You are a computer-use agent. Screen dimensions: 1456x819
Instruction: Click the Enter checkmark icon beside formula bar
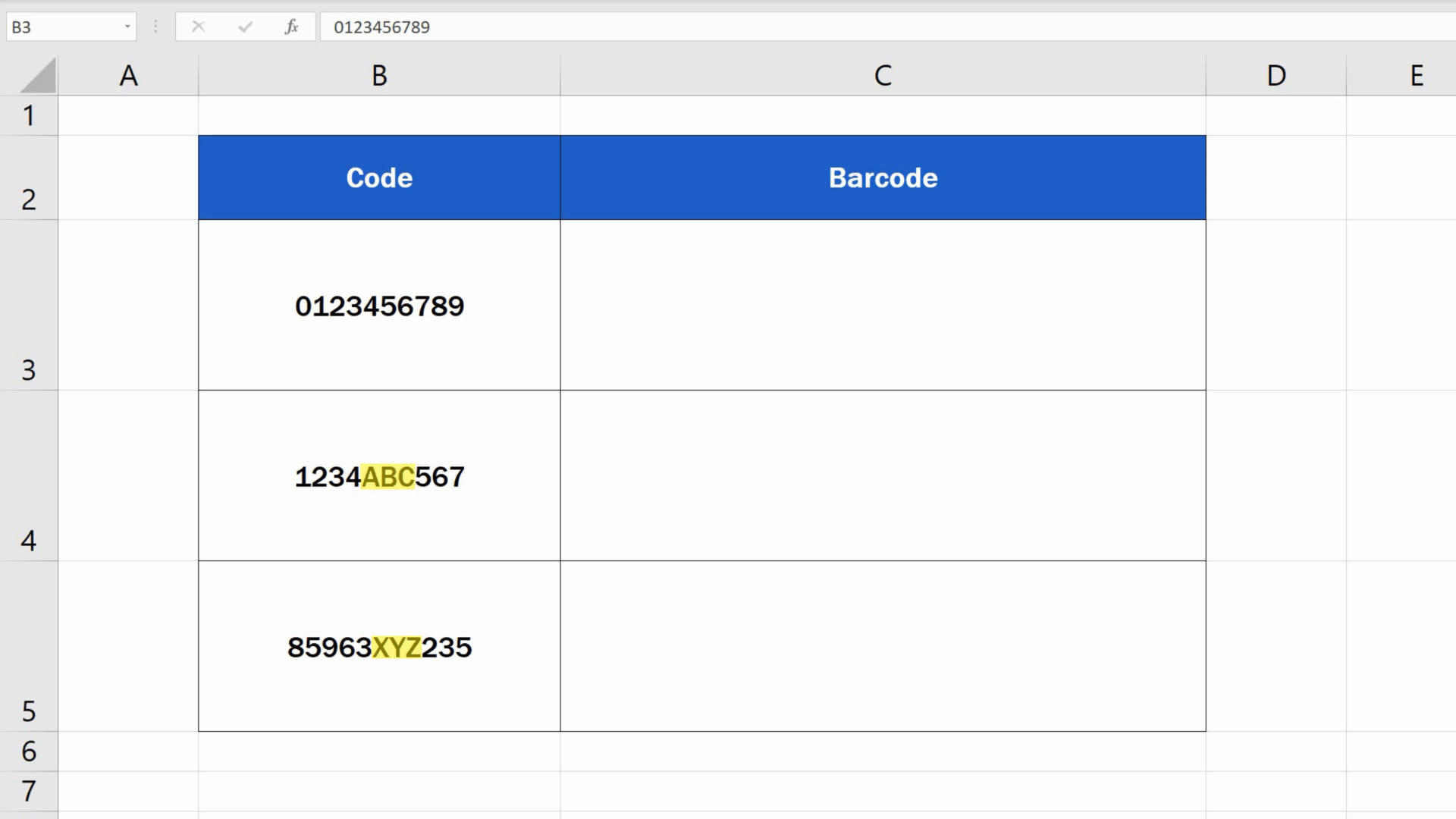(244, 27)
